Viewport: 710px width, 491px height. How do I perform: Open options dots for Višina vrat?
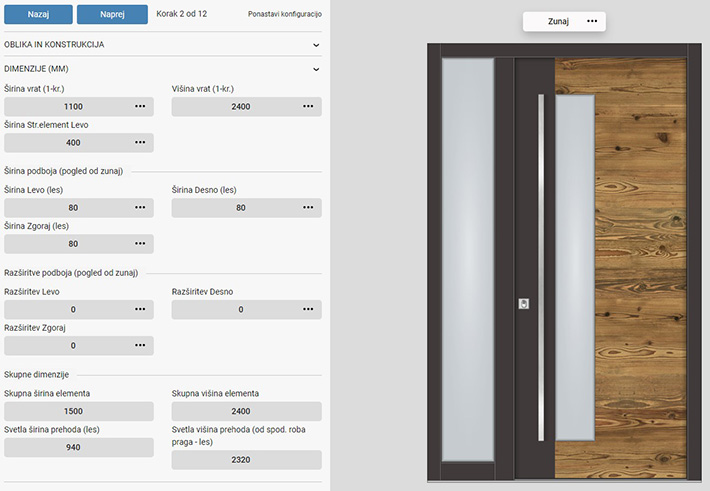tap(307, 106)
